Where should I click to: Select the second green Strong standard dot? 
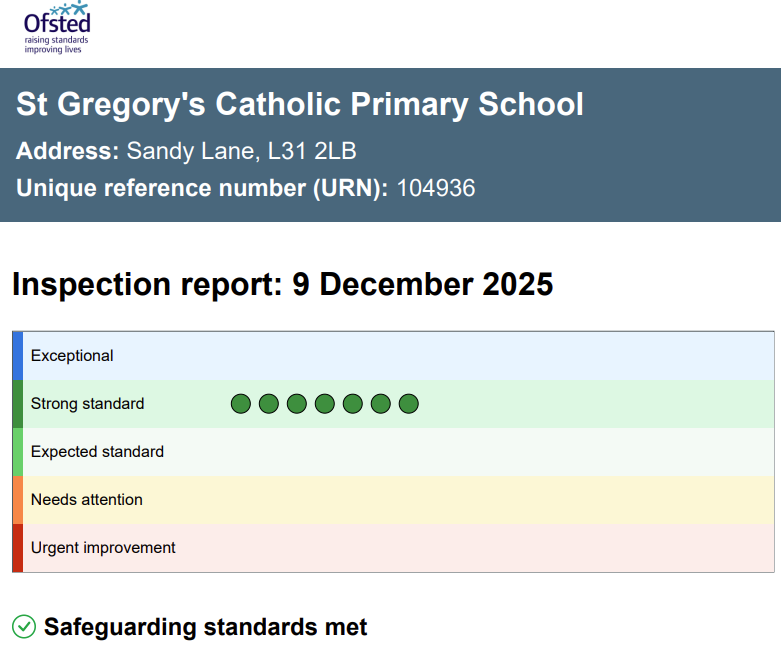[269, 404]
